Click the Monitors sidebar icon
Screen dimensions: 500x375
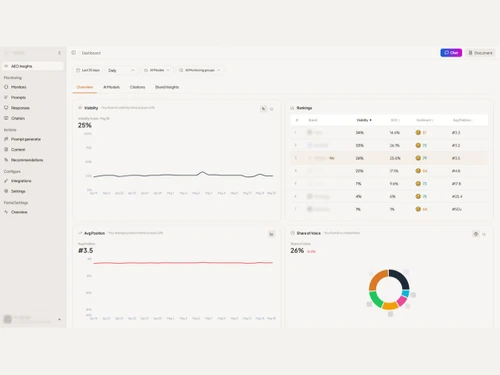pyautogui.click(x=6, y=87)
